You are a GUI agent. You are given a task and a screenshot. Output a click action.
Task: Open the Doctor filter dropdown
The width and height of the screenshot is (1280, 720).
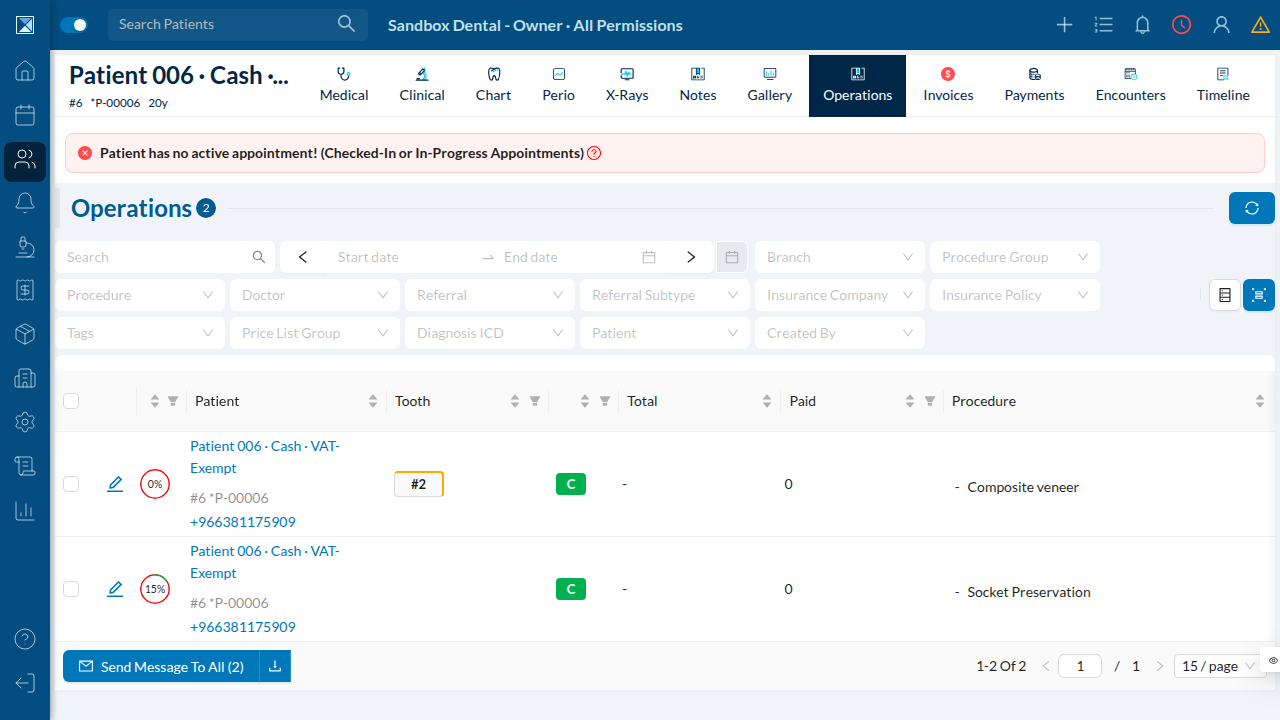(x=315, y=295)
